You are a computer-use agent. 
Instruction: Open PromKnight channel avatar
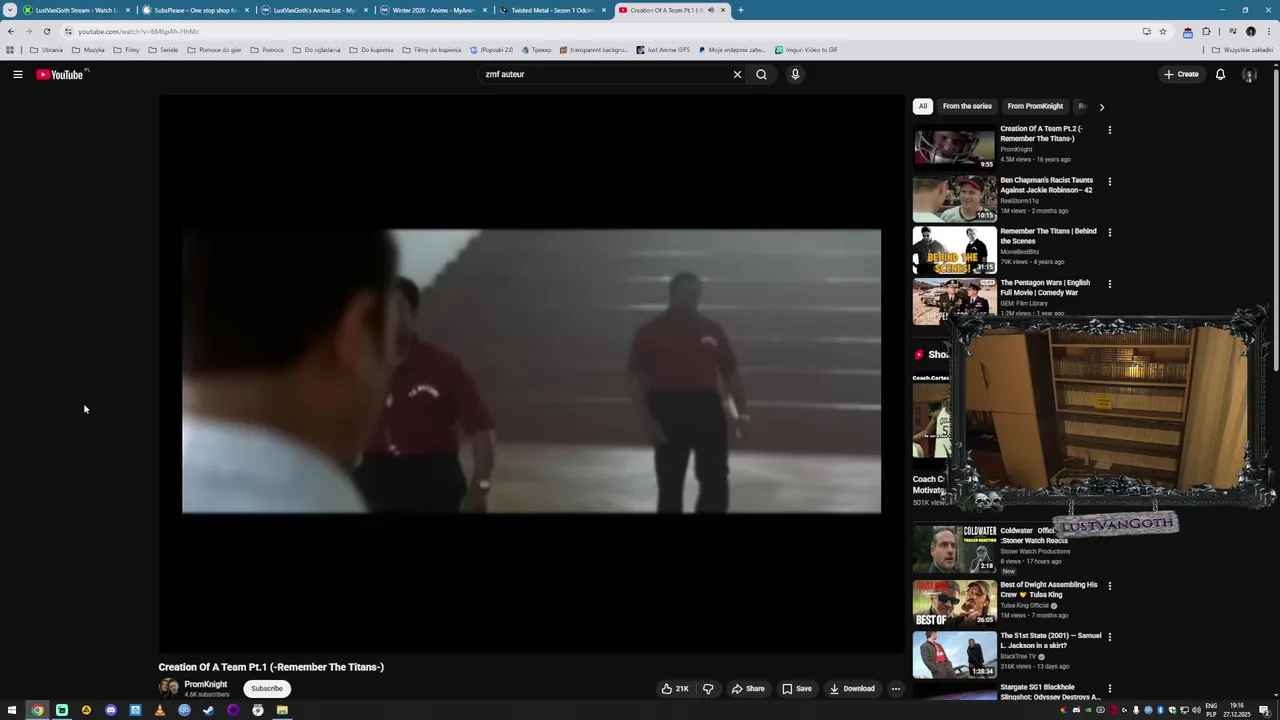click(169, 688)
